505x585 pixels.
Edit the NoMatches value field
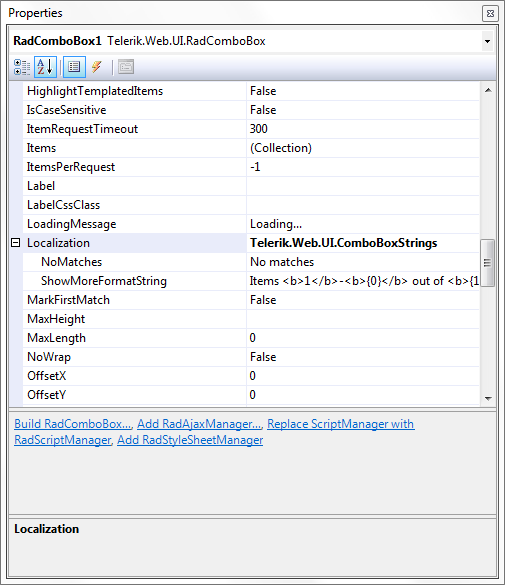click(363, 262)
